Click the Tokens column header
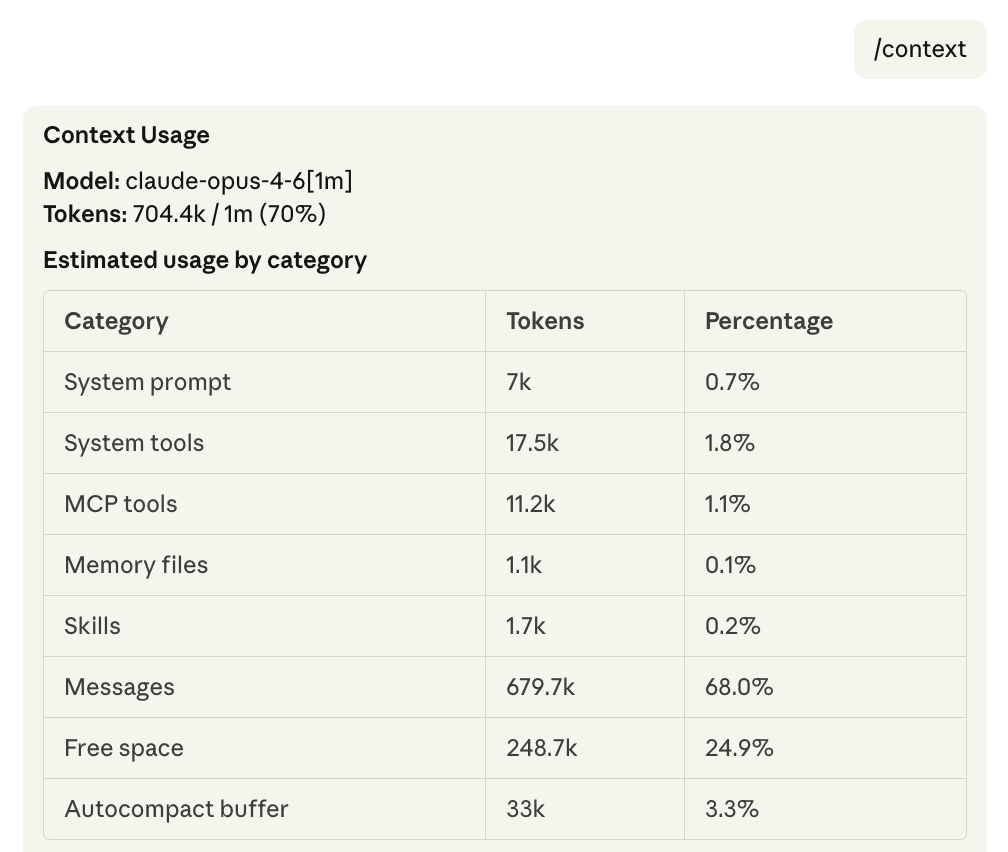Screen dimensions: 1008x852 (545, 321)
